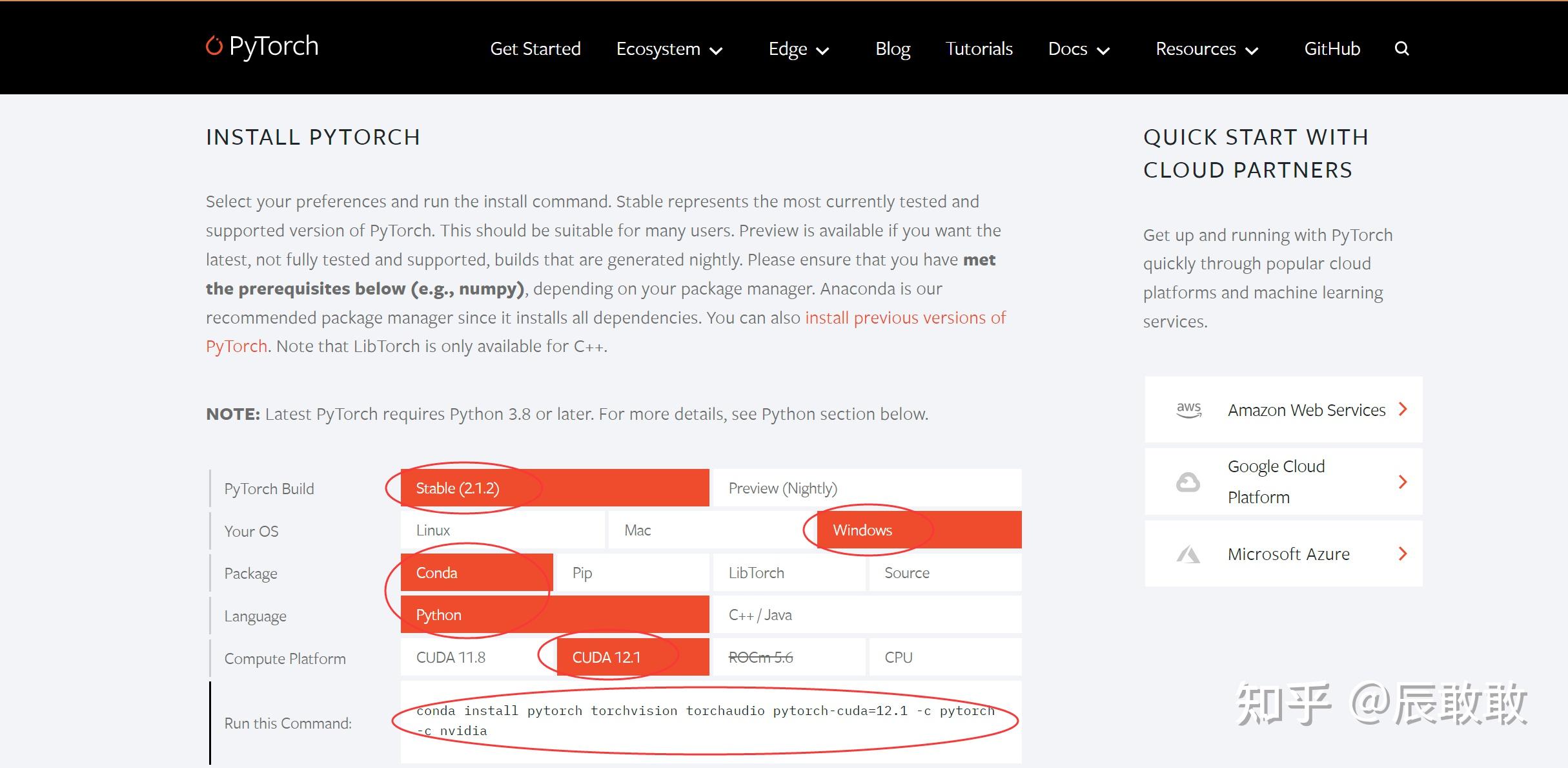Image resolution: width=1568 pixels, height=768 pixels.
Task: Click the Google Cloud logo icon
Action: click(1188, 482)
